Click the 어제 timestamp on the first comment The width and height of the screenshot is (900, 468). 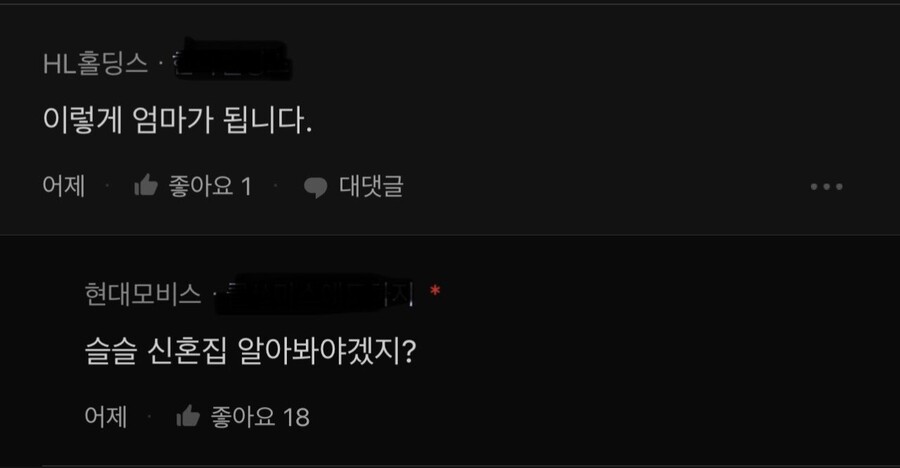click(64, 186)
